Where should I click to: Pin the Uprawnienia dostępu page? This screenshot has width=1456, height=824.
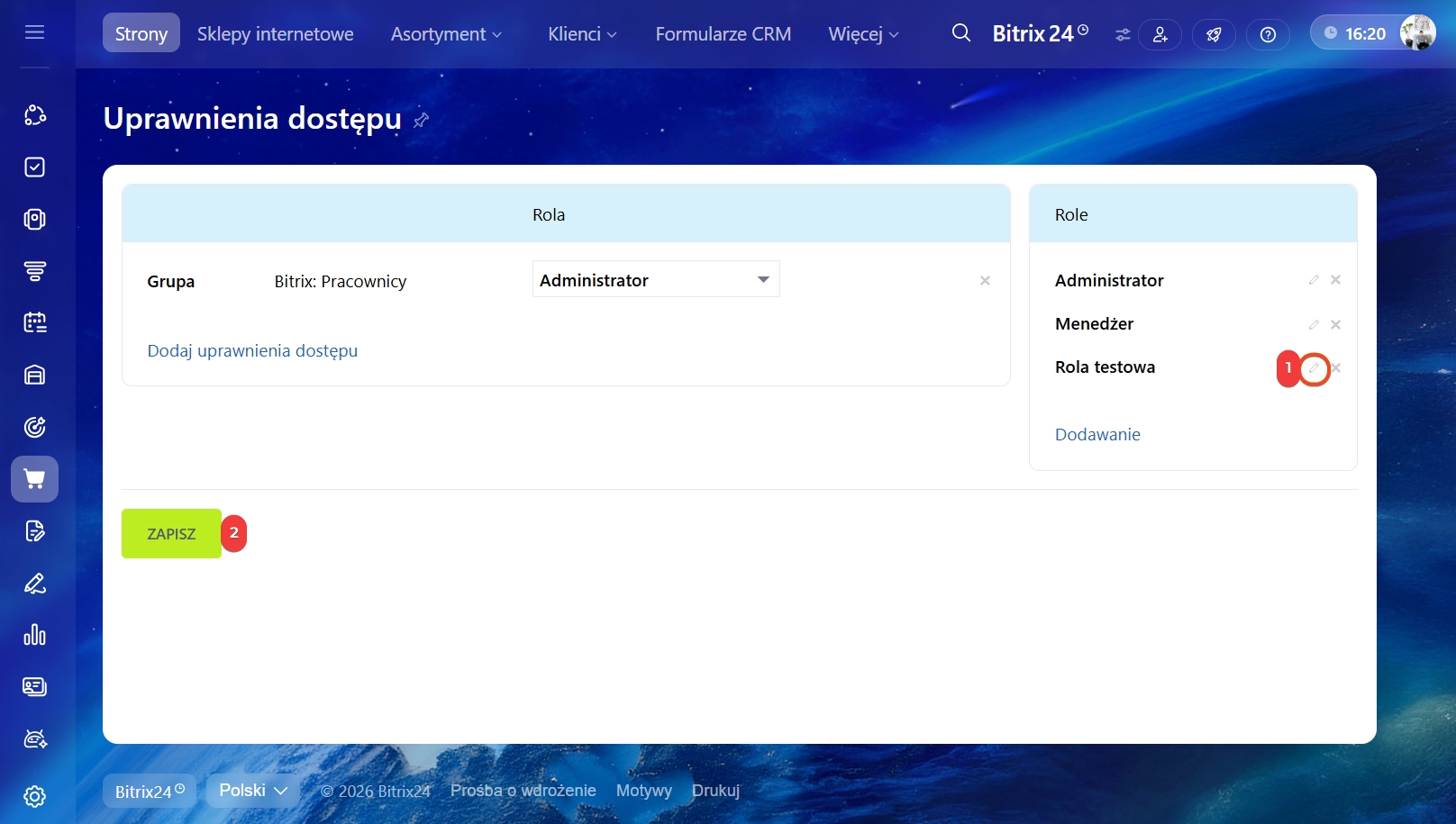click(421, 120)
